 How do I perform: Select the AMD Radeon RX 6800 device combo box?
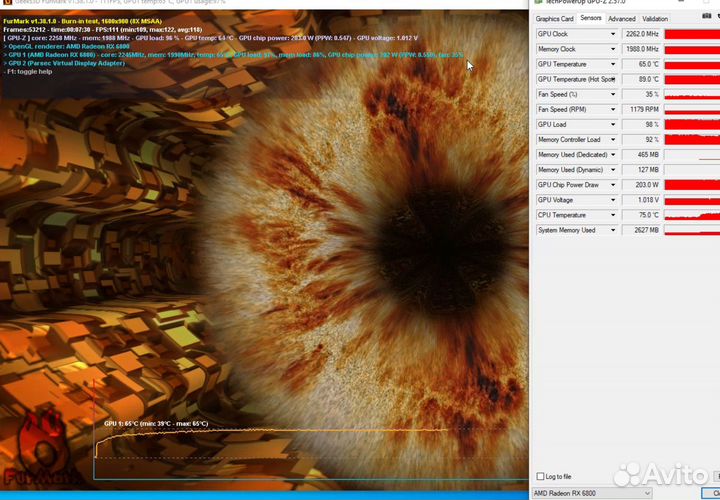(x=592, y=493)
